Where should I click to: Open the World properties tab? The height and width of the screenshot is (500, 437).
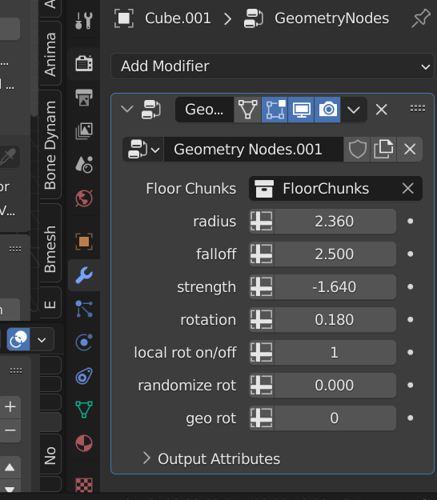pyautogui.click(x=84, y=198)
